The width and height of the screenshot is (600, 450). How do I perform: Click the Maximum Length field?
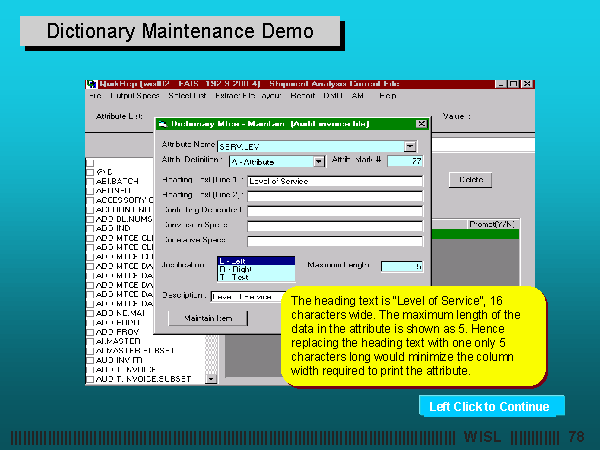pos(402,266)
